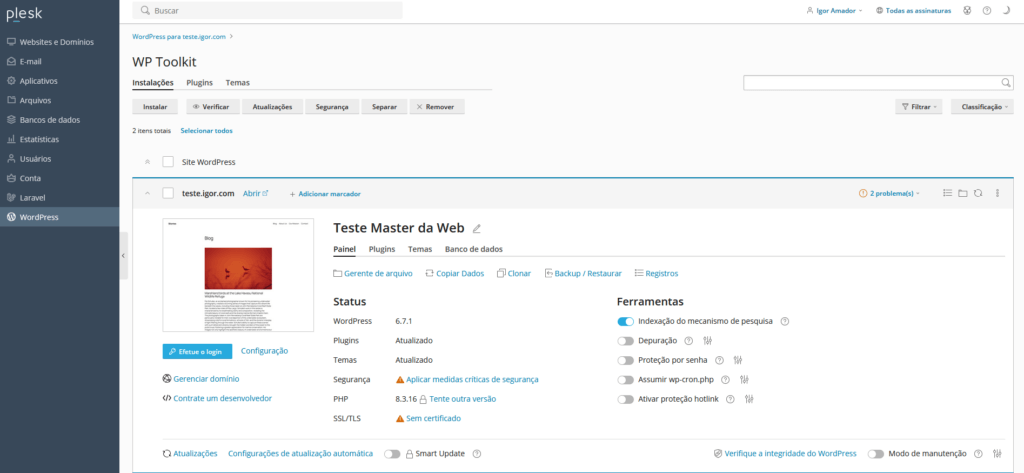This screenshot has width=1024, height=473.
Task: Collapse all sites with double chevron
Action: 147,161
